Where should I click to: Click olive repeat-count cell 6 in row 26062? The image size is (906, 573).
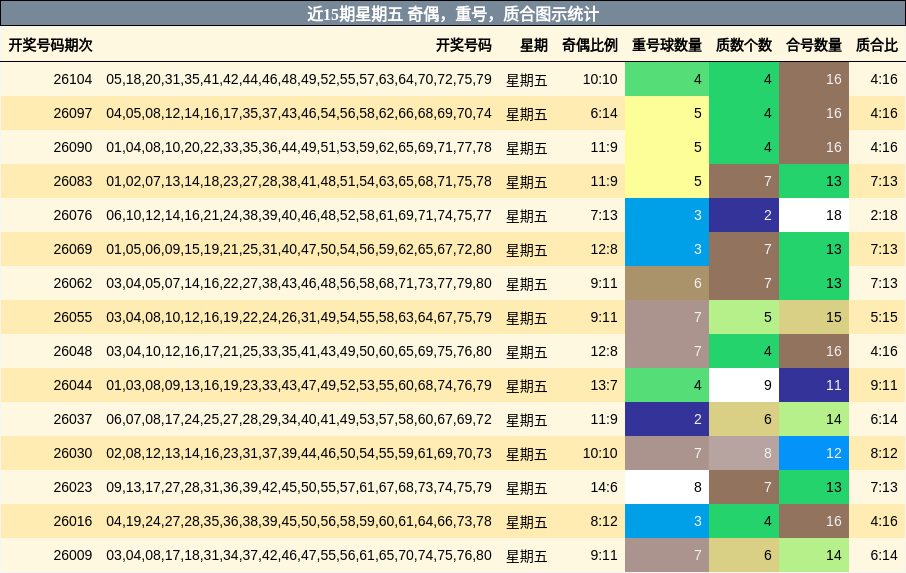667,284
